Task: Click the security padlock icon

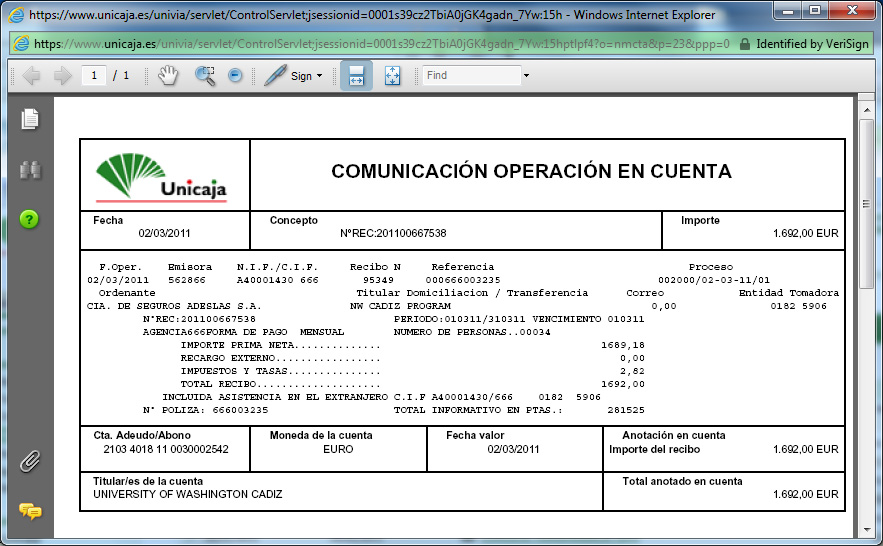Action: click(744, 44)
